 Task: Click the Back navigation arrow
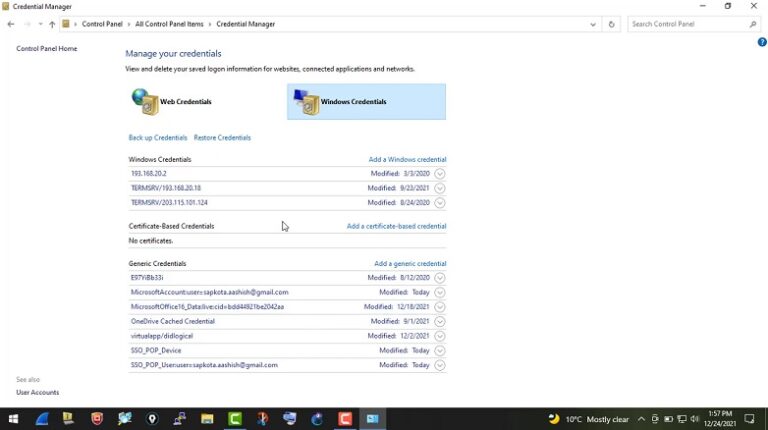[11, 24]
